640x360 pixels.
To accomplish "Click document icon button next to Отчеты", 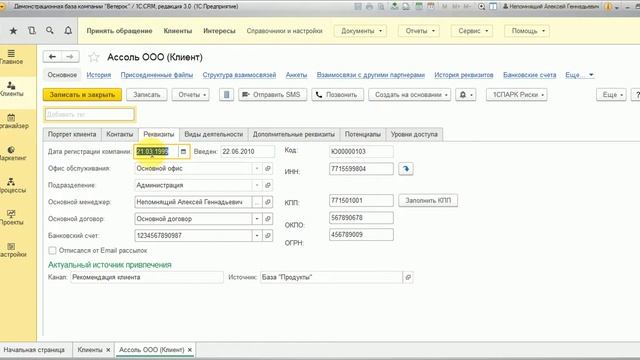I will [x=227, y=95].
